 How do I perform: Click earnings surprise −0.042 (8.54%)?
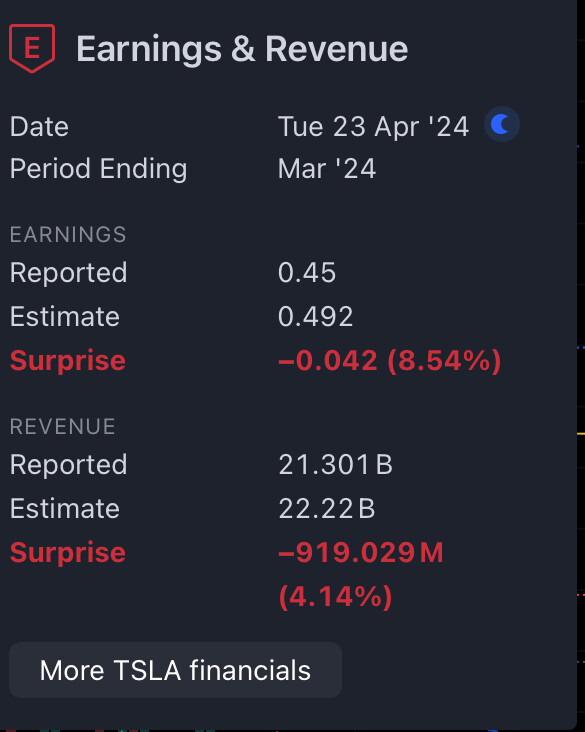point(389,360)
